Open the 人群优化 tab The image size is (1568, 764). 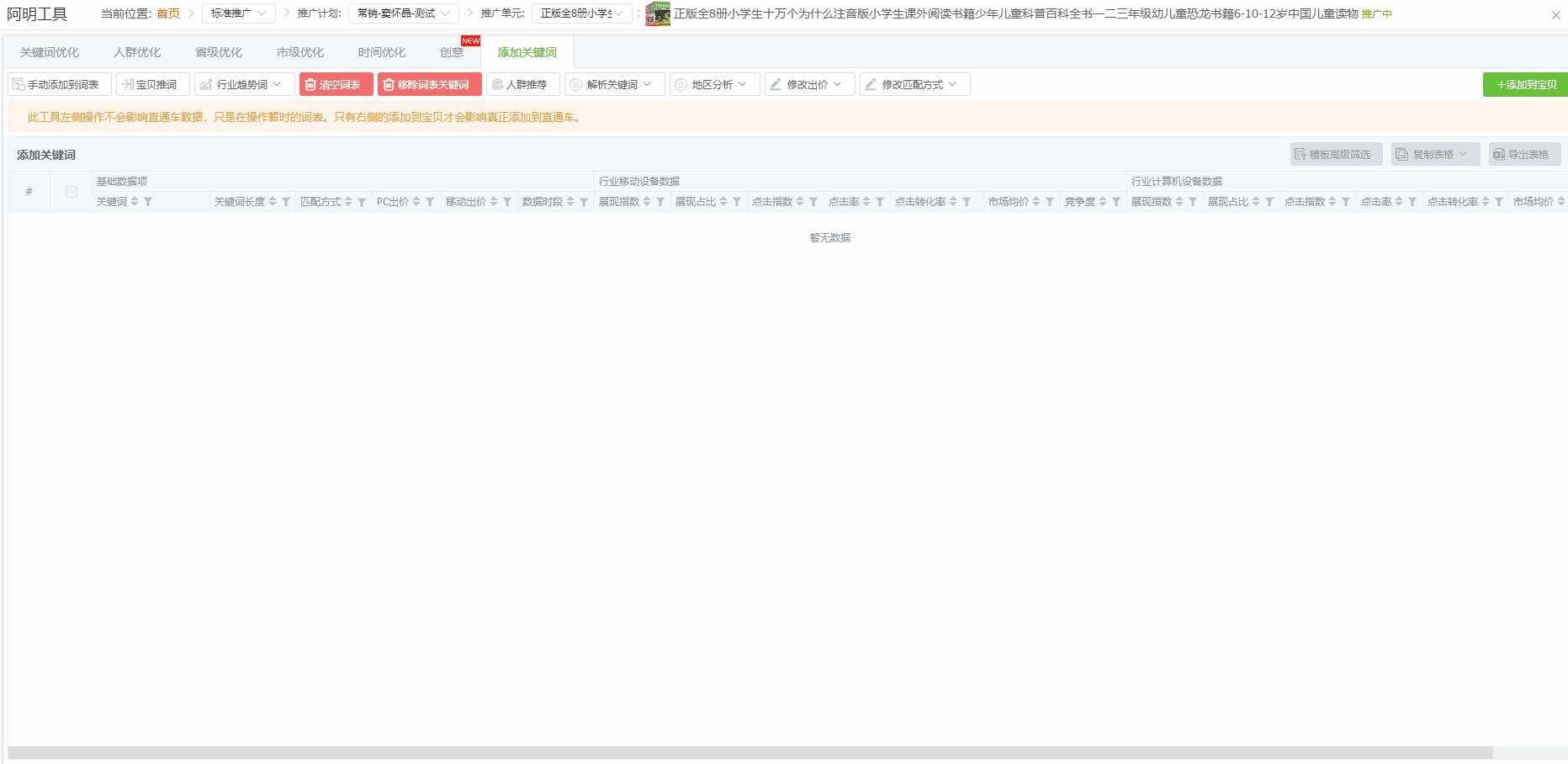click(137, 52)
